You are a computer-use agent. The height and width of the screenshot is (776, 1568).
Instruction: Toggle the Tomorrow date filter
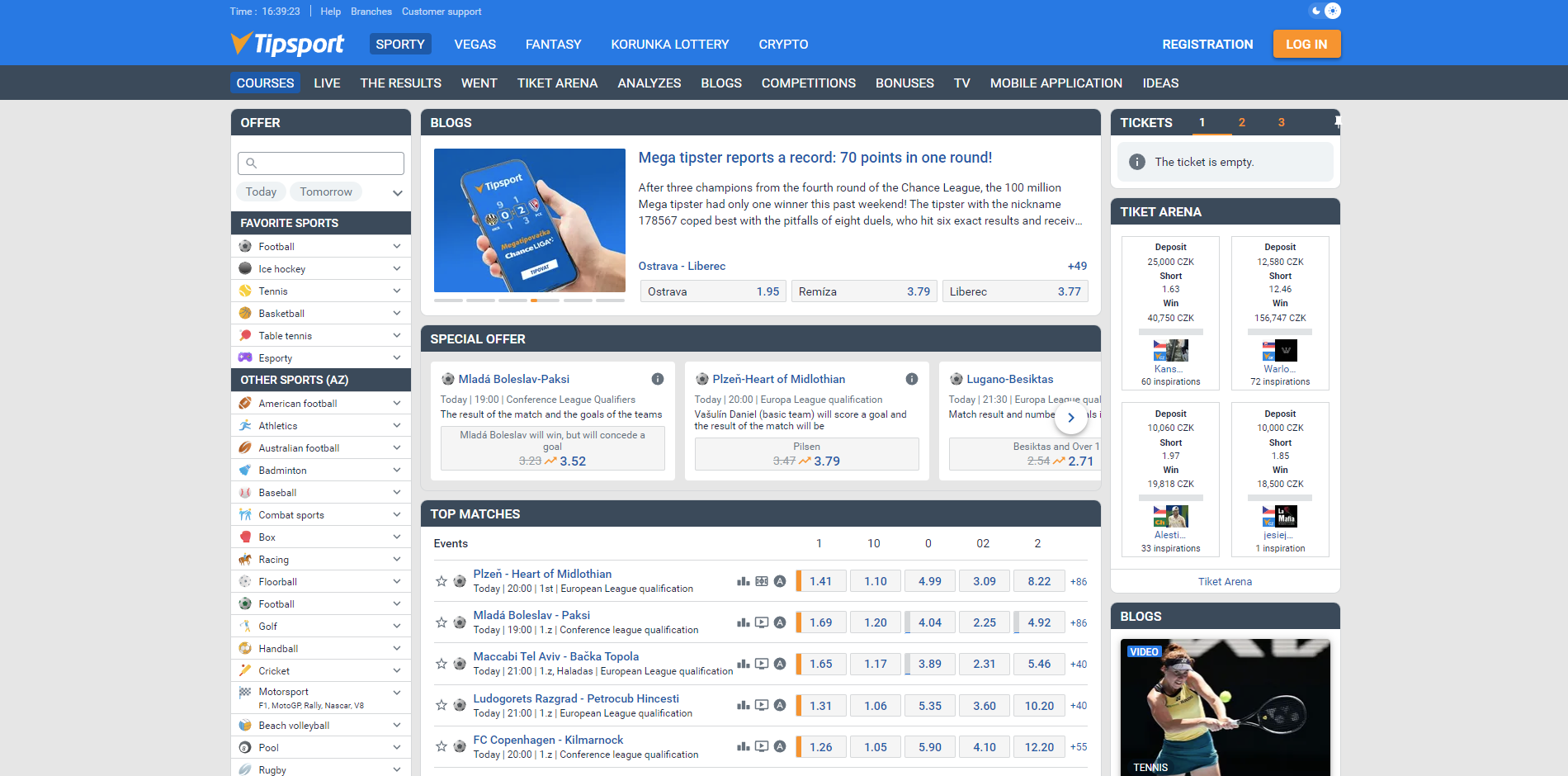point(326,192)
